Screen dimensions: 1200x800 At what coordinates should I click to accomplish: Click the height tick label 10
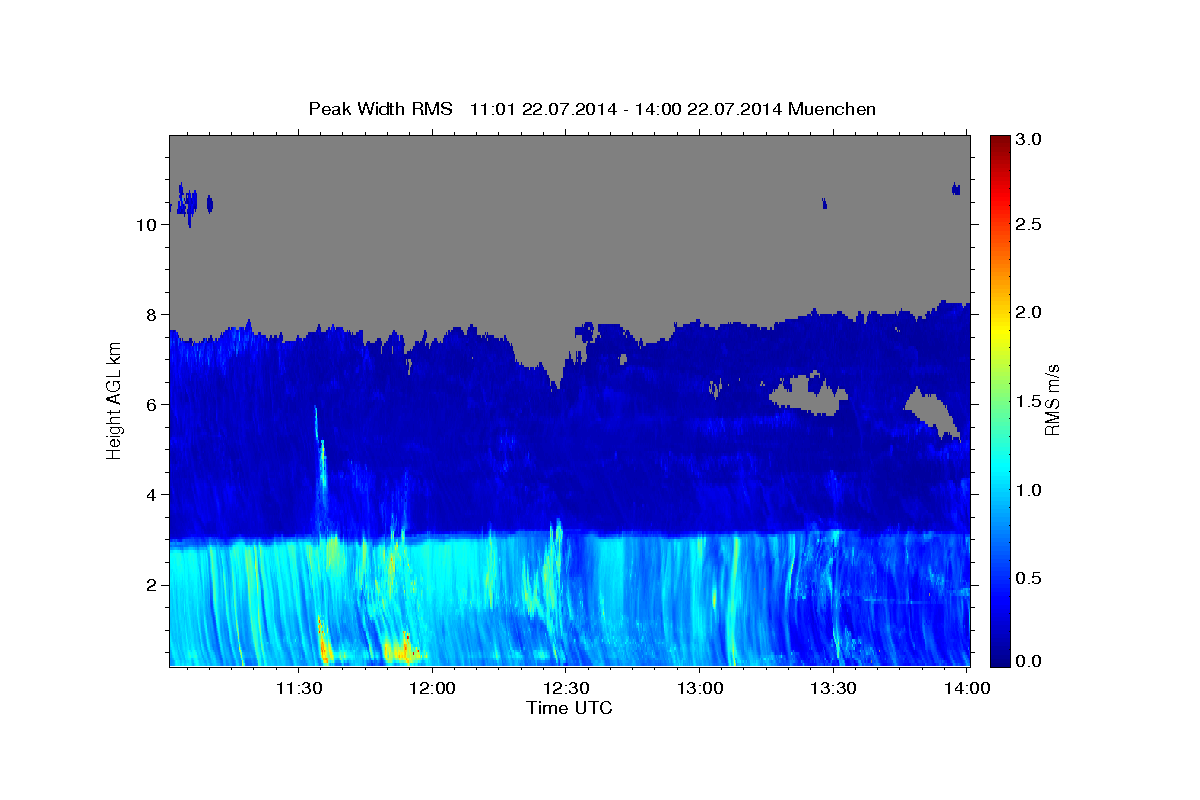point(145,225)
